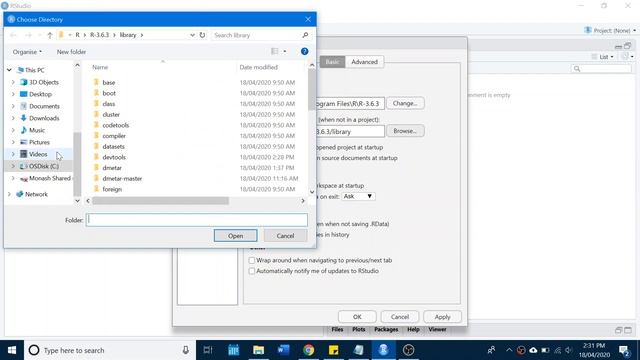Screen dimensions: 640x360
Task: Open Google Chrome from taskbar
Action: 309,350
